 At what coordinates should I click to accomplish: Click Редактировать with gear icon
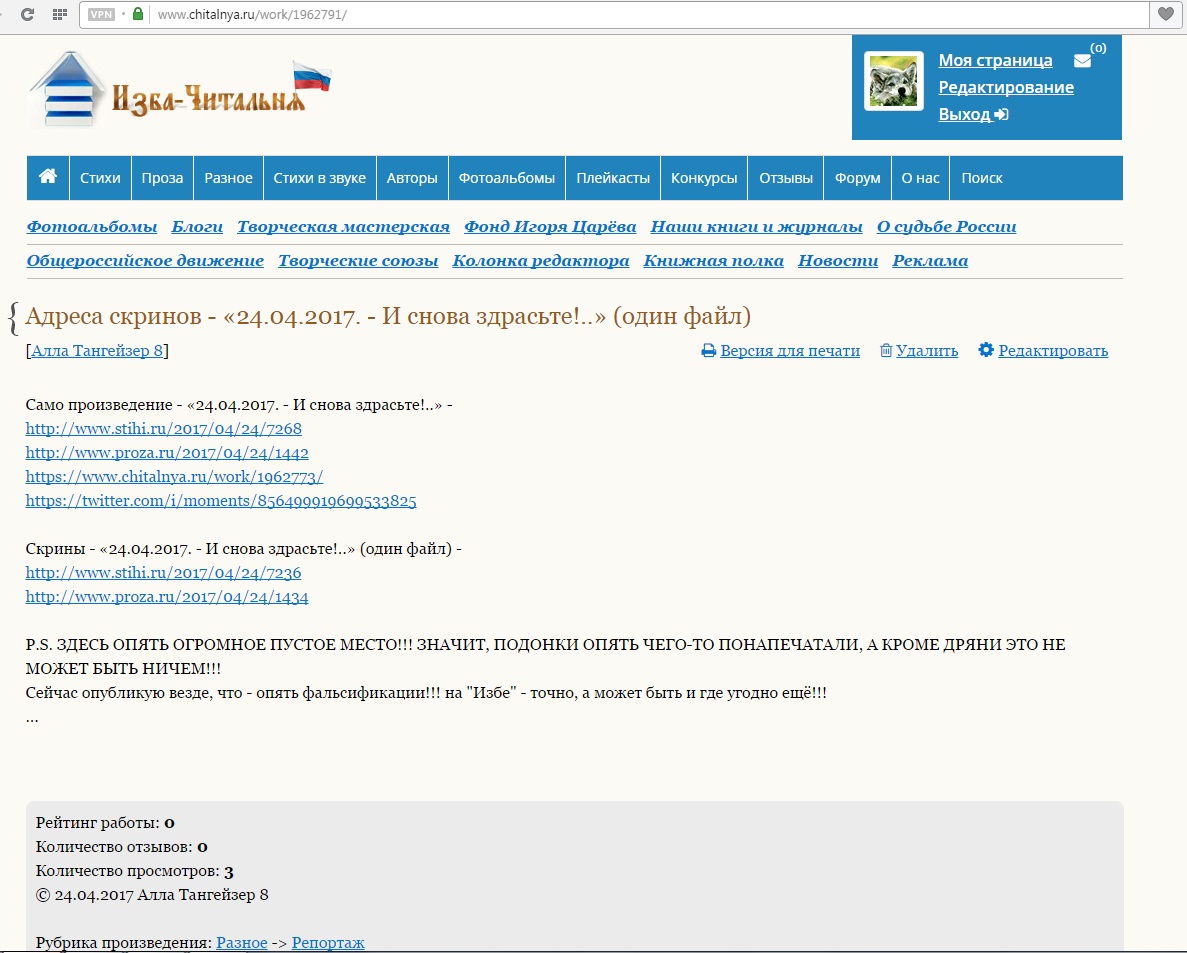[1043, 351]
